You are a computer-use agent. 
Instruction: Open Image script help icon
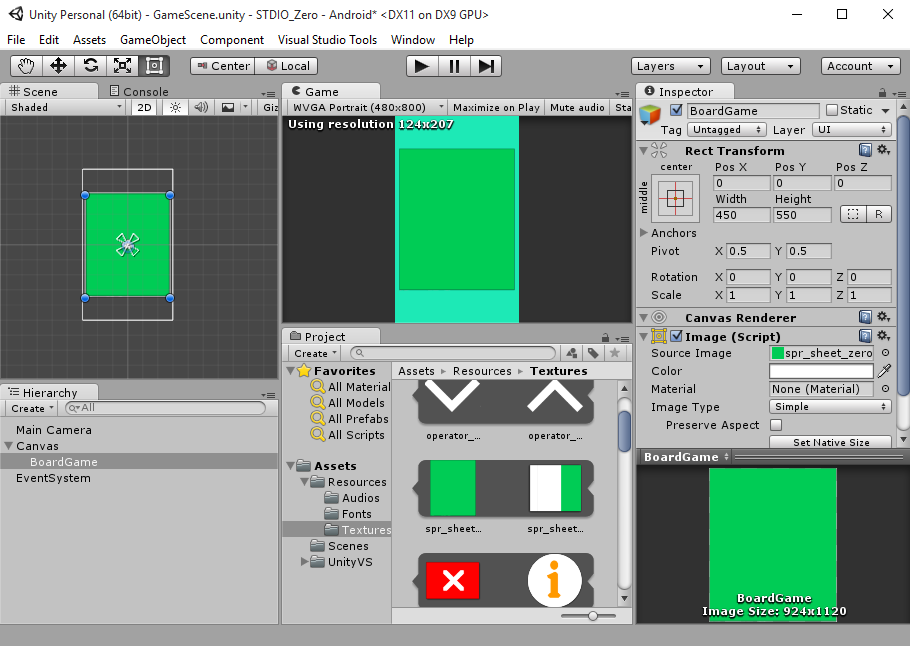(x=865, y=336)
